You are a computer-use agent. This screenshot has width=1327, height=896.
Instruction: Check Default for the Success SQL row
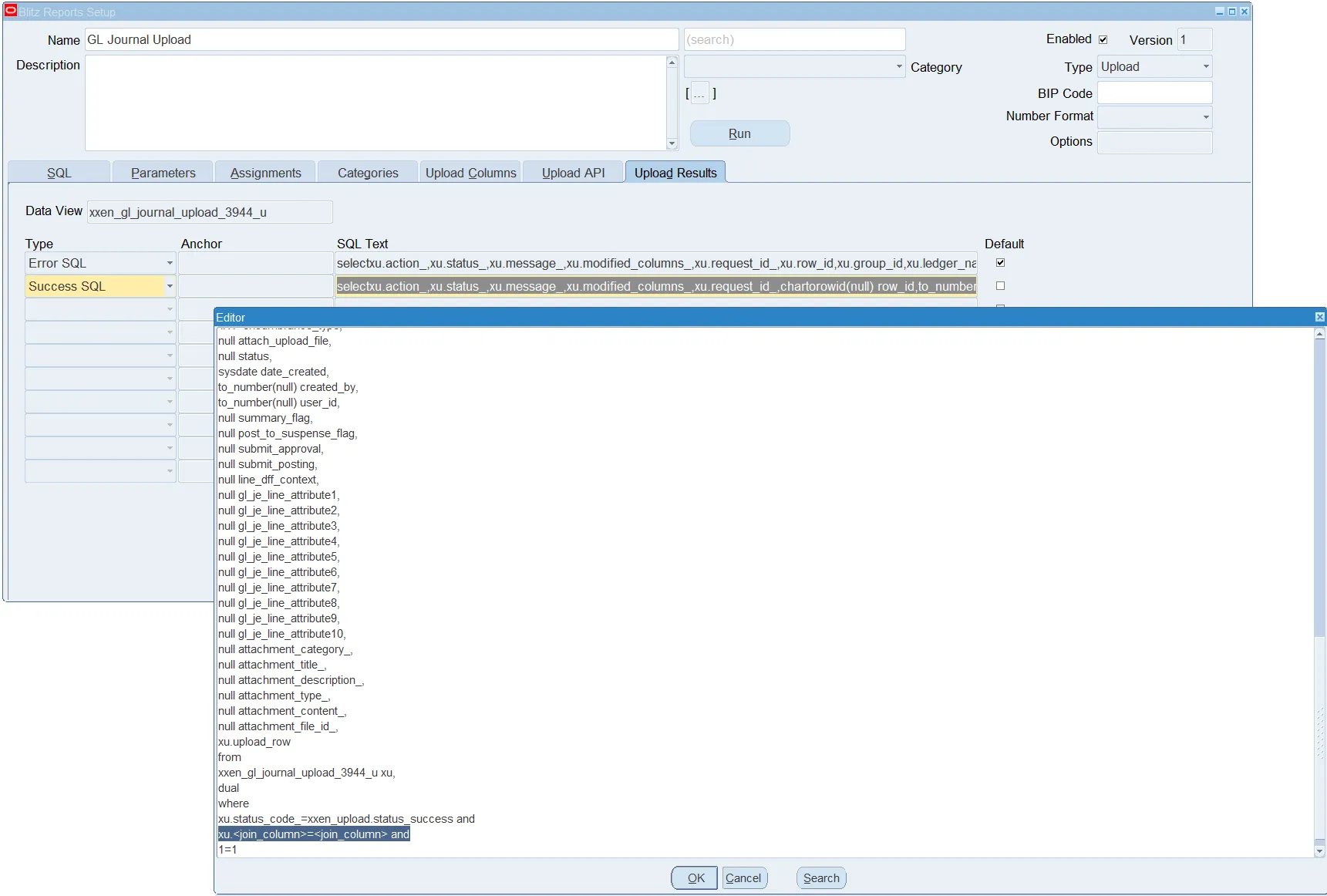pyautogui.click(x=1000, y=286)
